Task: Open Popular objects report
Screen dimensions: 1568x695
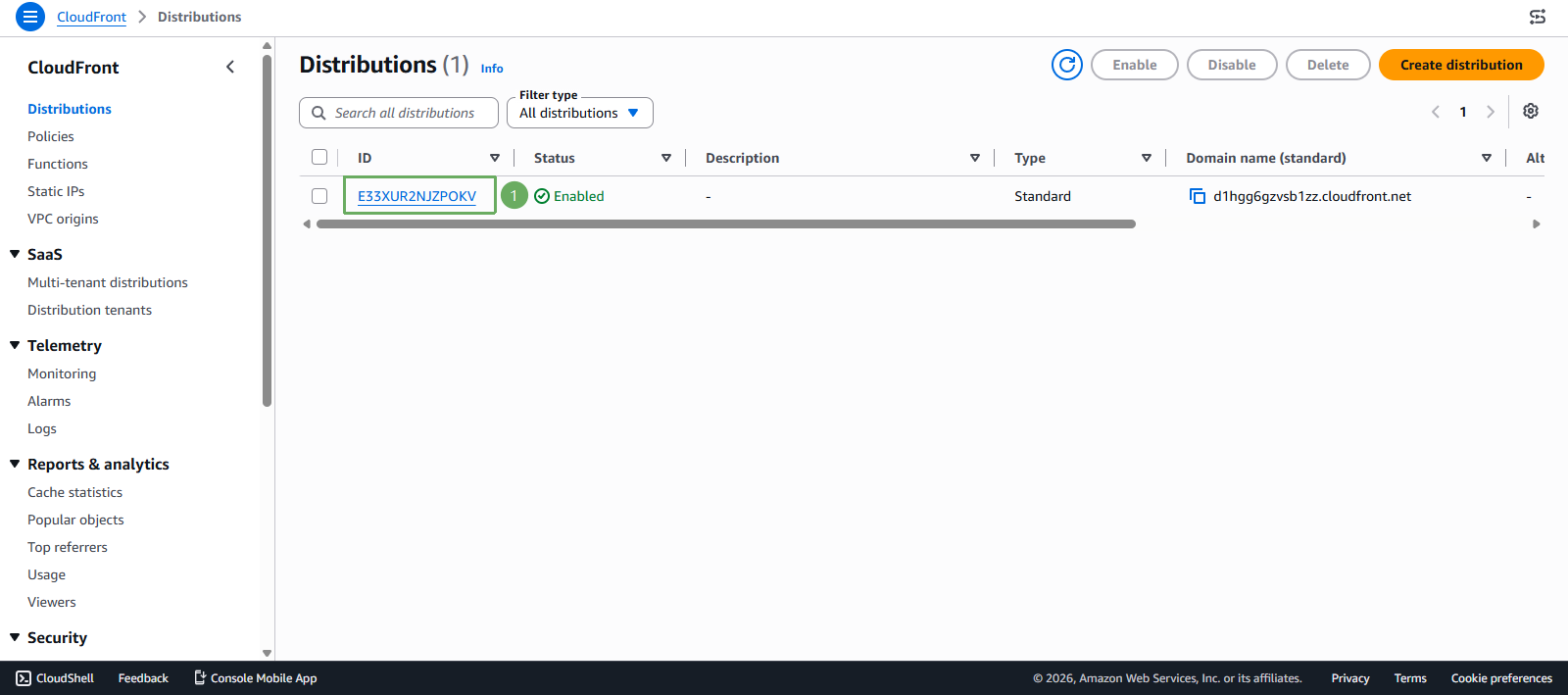Action: pyautogui.click(x=75, y=520)
